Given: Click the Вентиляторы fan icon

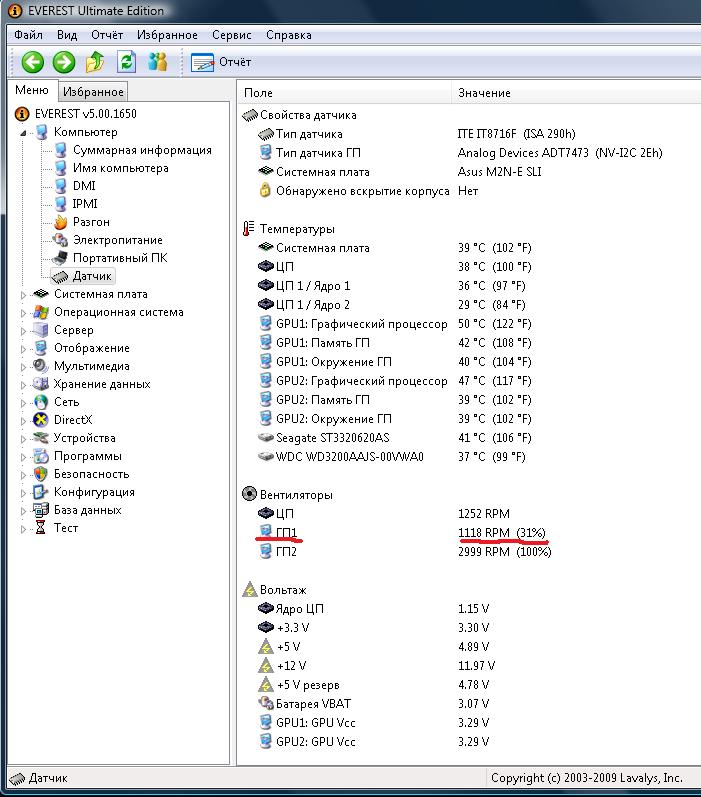Looking at the screenshot, I should click(x=249, y=494).
